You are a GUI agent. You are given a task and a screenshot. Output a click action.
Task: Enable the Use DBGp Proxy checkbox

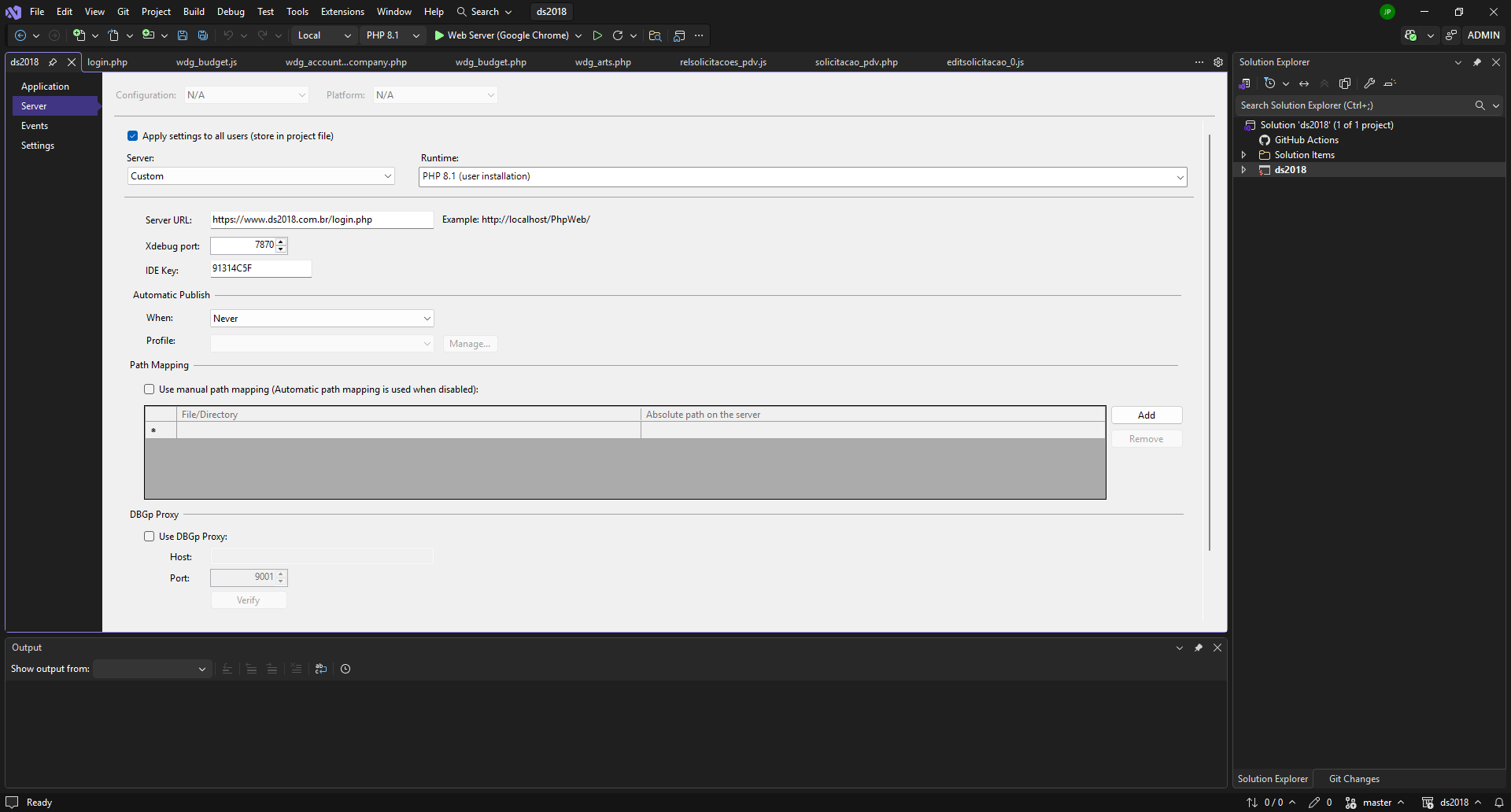point(150,537)
